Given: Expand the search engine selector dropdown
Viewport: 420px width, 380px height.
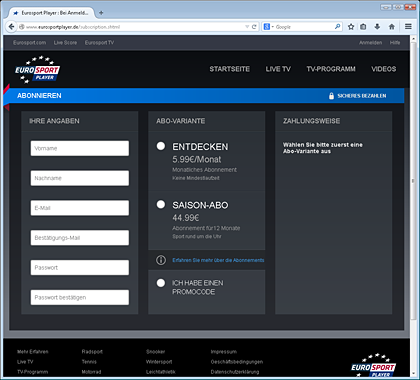Looking at the screenshot, I should coord(268,27).
